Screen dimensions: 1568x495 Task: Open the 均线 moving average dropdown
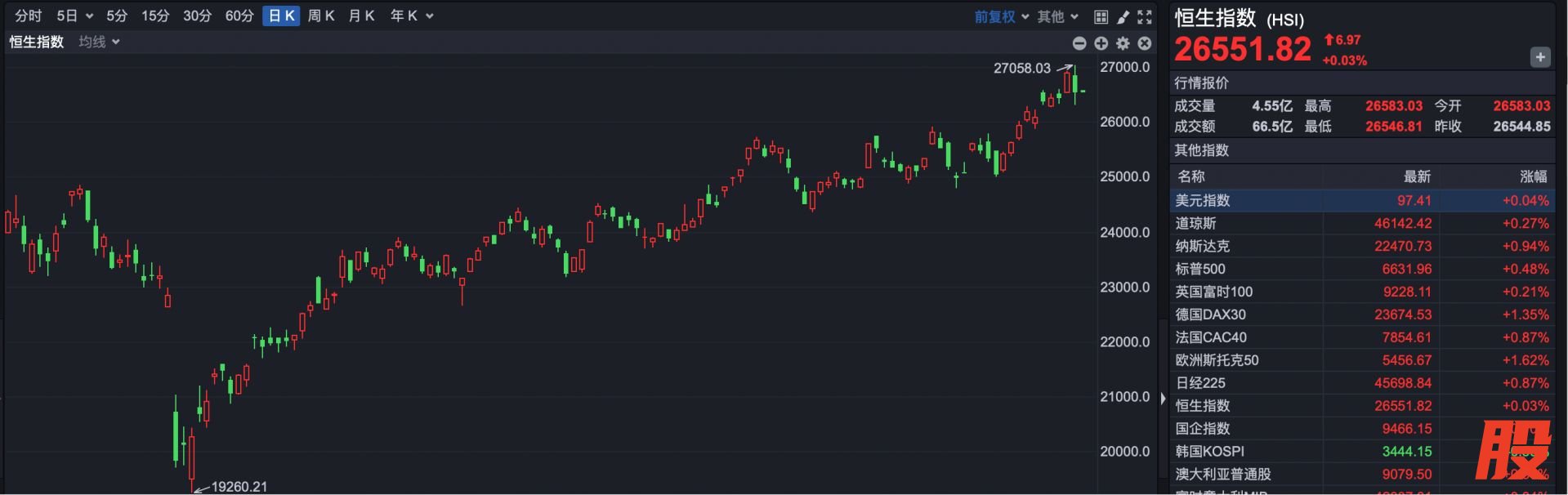[x=99, y=42]
